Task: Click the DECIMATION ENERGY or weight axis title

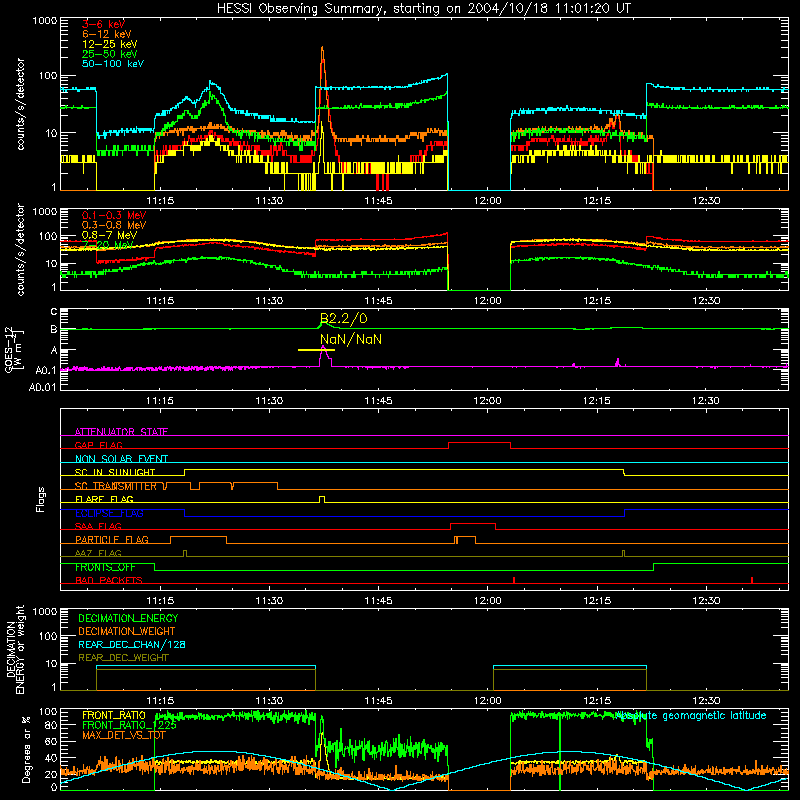Action: (x=15, y=649)
